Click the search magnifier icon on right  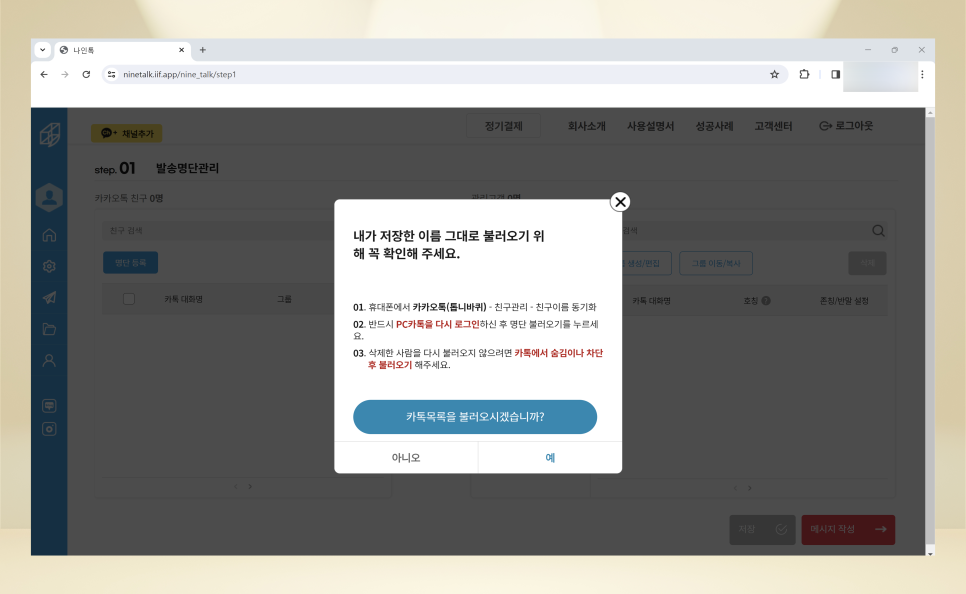pos(879,230)
